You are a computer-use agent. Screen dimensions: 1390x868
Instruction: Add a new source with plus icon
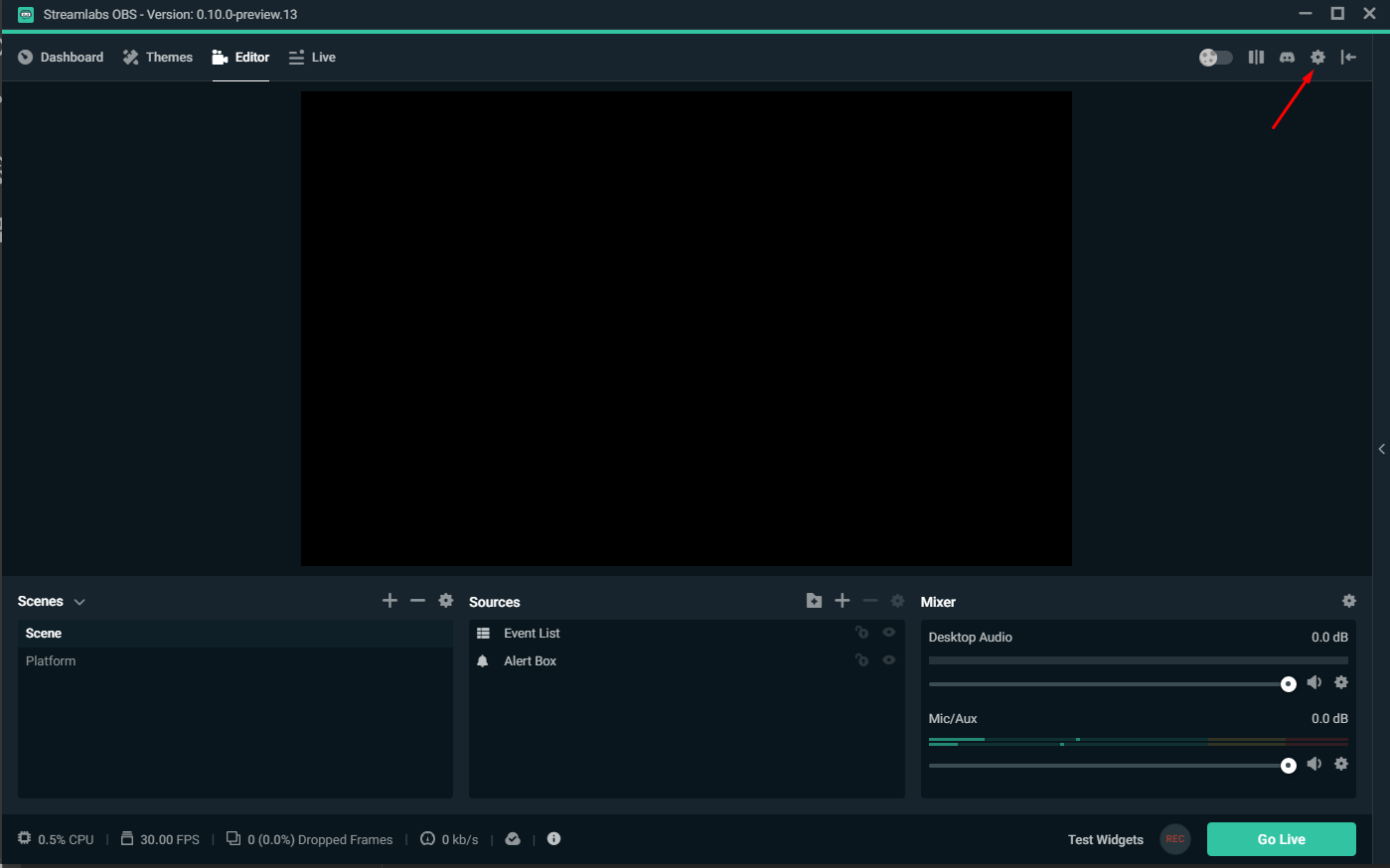pos(843,600)
